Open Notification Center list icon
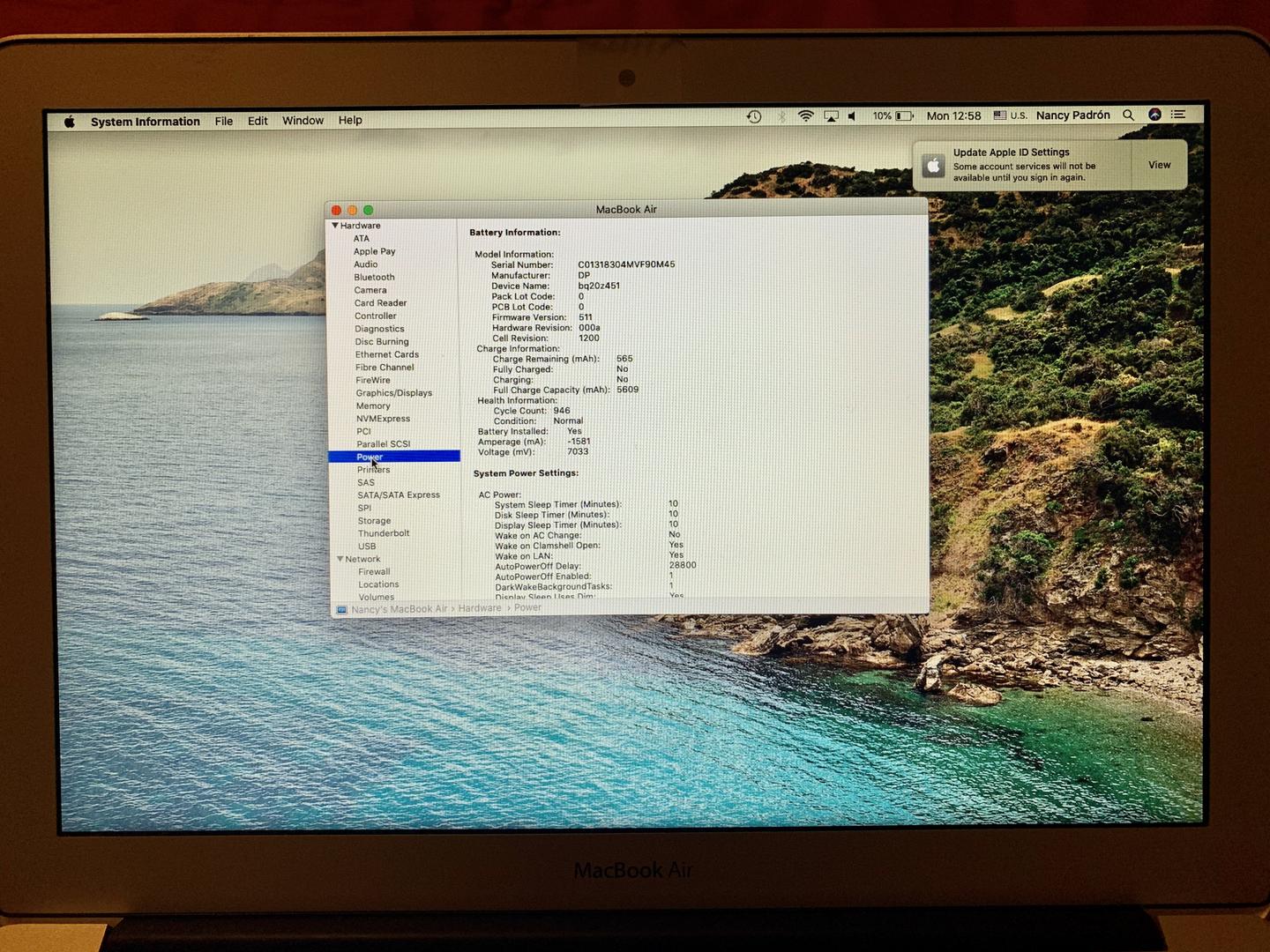 click(1178, 115)
